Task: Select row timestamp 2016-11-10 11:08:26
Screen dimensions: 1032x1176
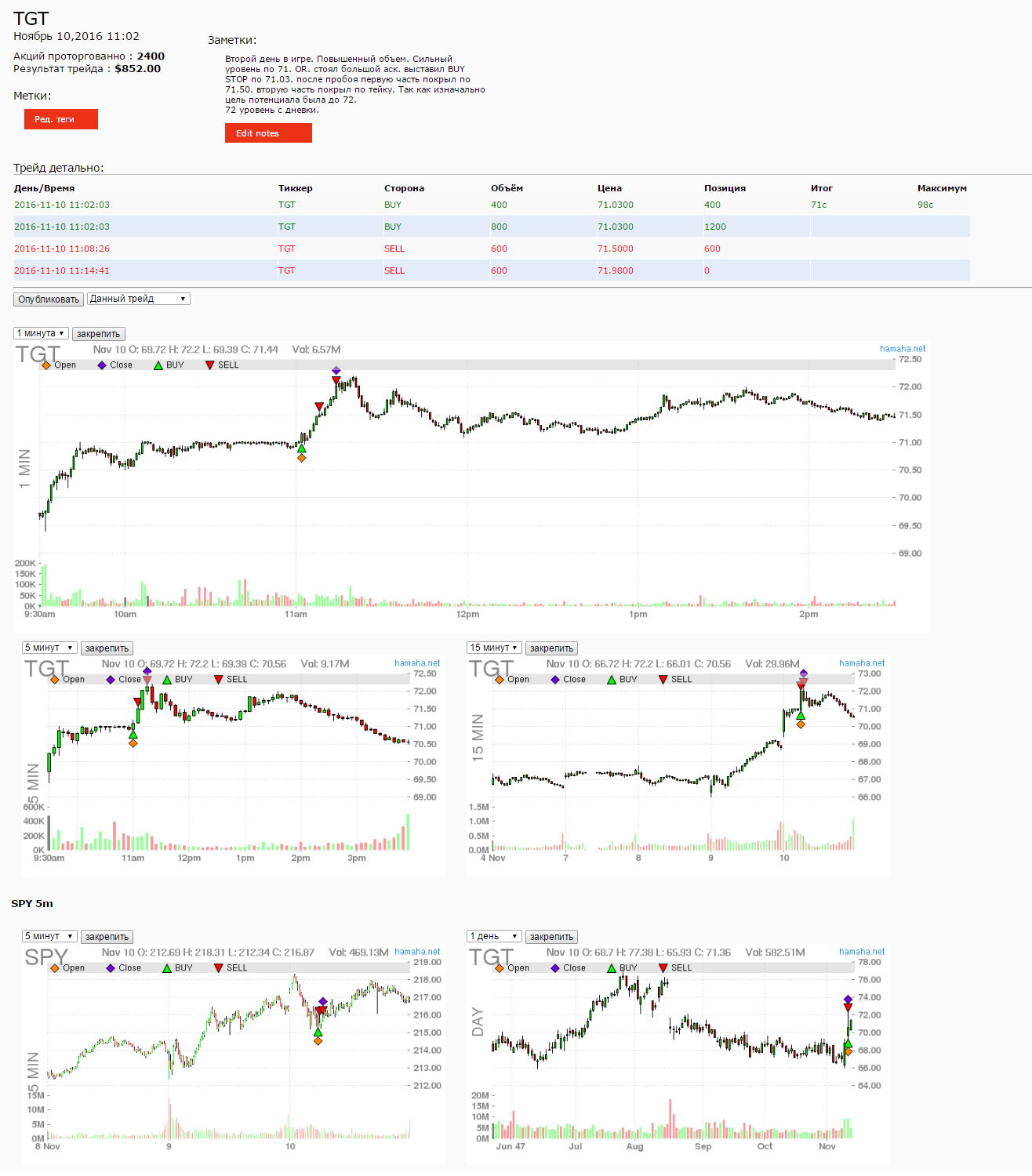Action: (62, 249)
